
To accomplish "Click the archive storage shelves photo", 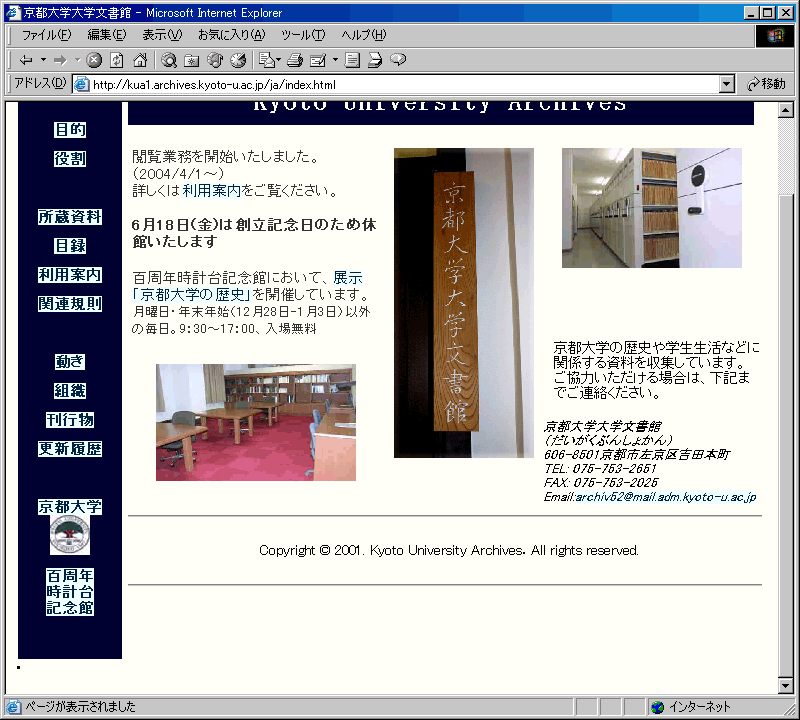I will coord(652,208).
